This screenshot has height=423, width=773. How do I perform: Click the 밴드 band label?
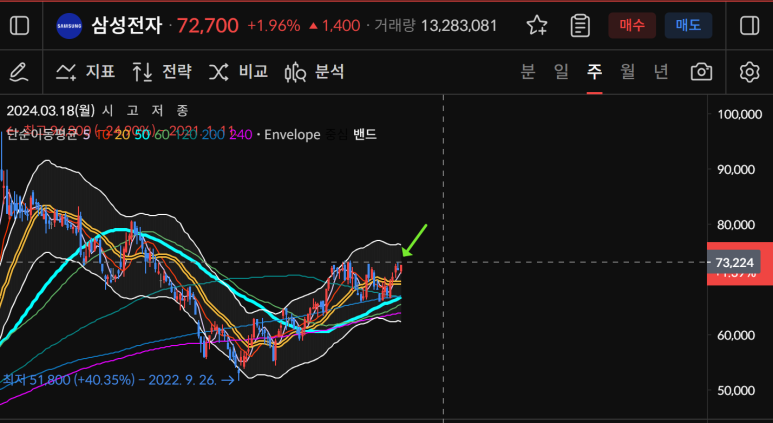365,135
